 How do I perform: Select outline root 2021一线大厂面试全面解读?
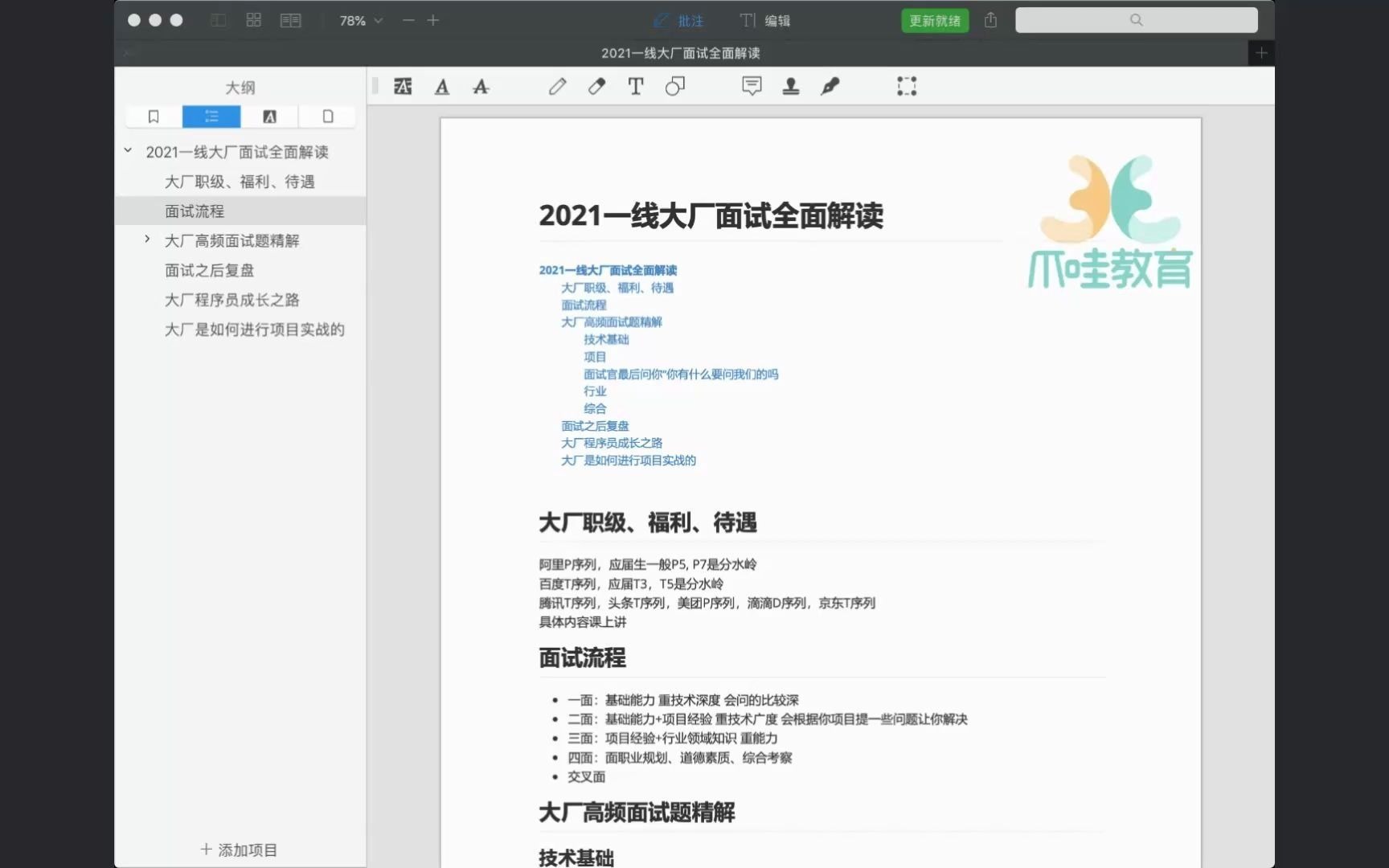(237, 152)
